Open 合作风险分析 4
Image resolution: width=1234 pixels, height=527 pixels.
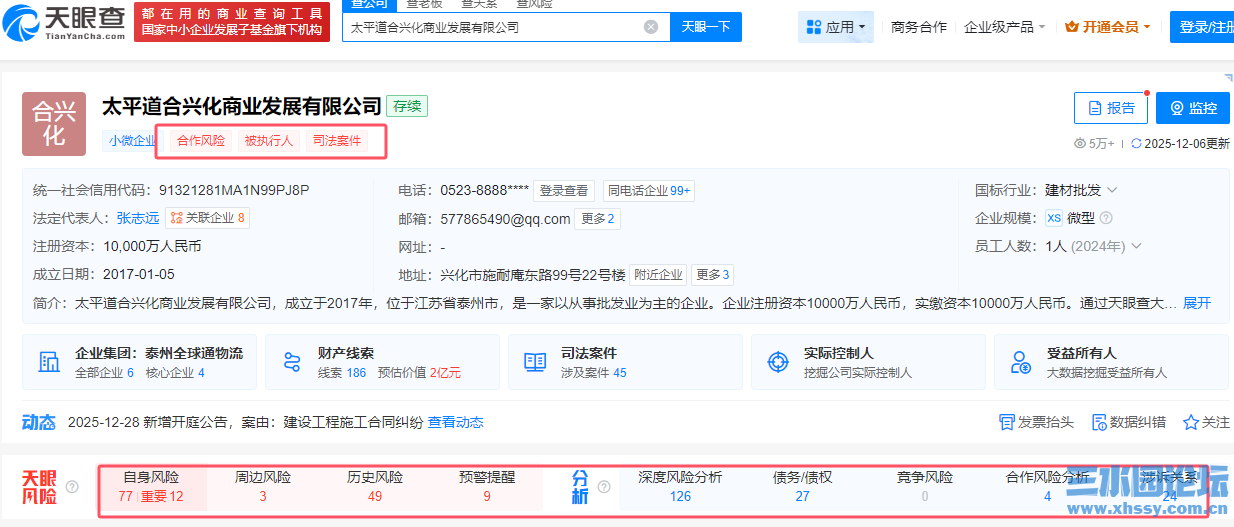coord(1047,487)
